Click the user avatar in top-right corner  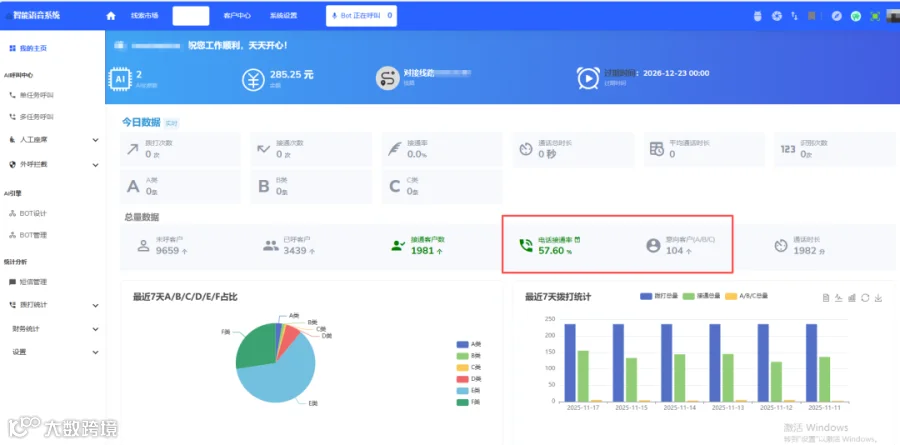[x=893, y=16]
